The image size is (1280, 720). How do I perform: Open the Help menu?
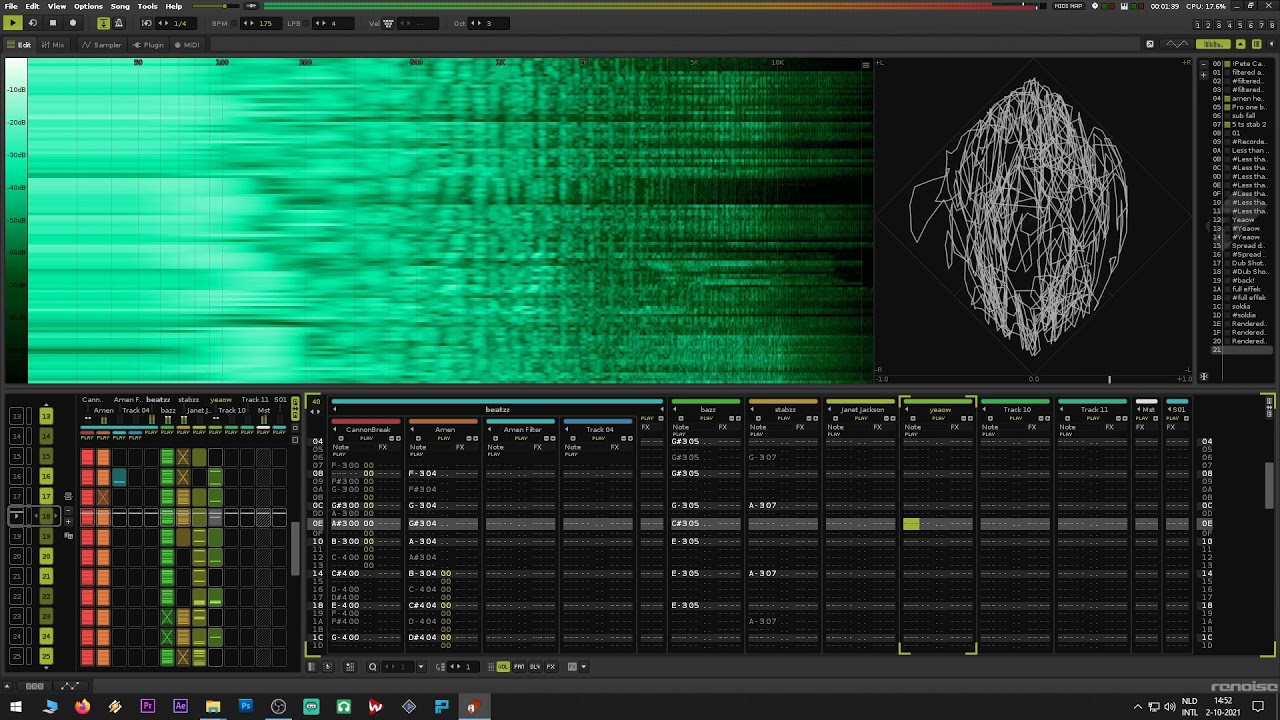pos(174,6)
